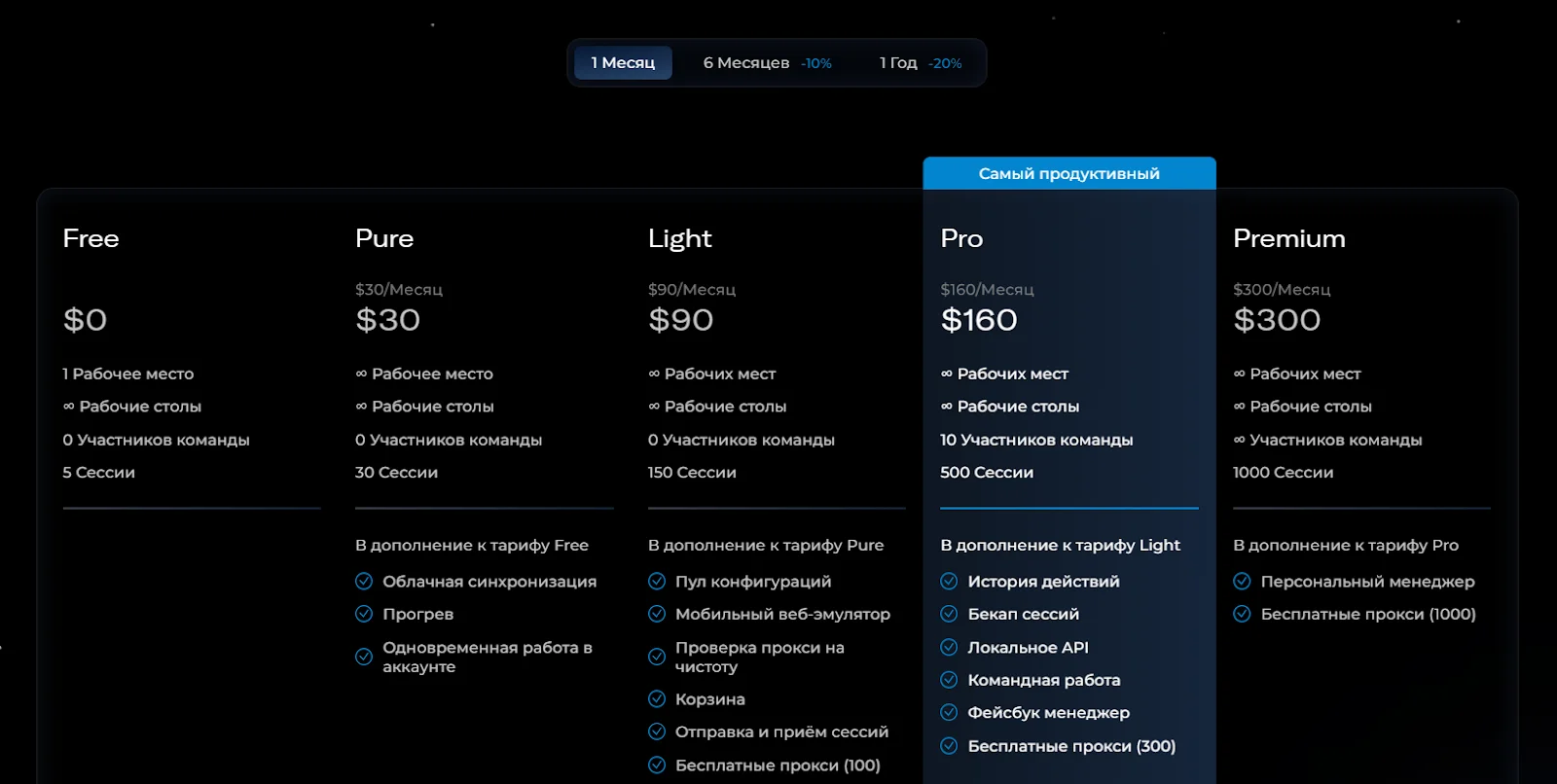The height and width of the screenshot is (784, 1557).
Task: Switch to 6 Месяцев billing tab
Action: [767, 63]
